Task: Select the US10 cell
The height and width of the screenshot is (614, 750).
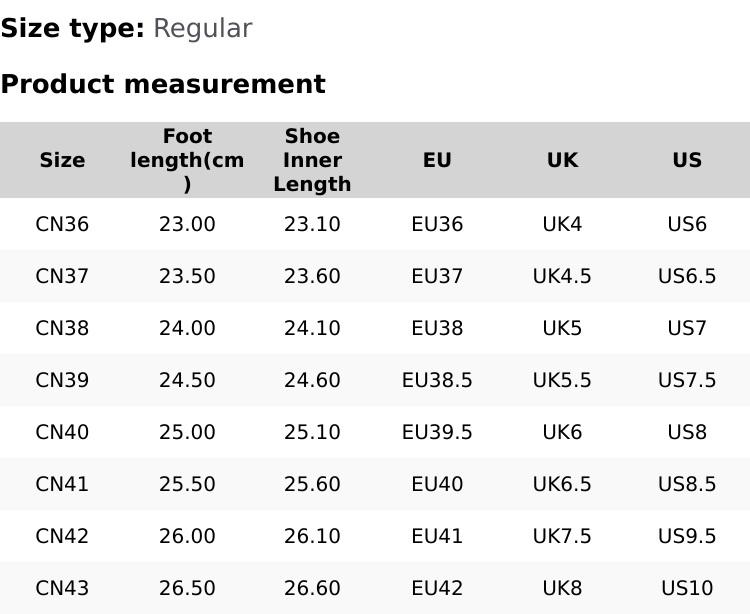Action: pyautogui.click(x=687, y=588)
